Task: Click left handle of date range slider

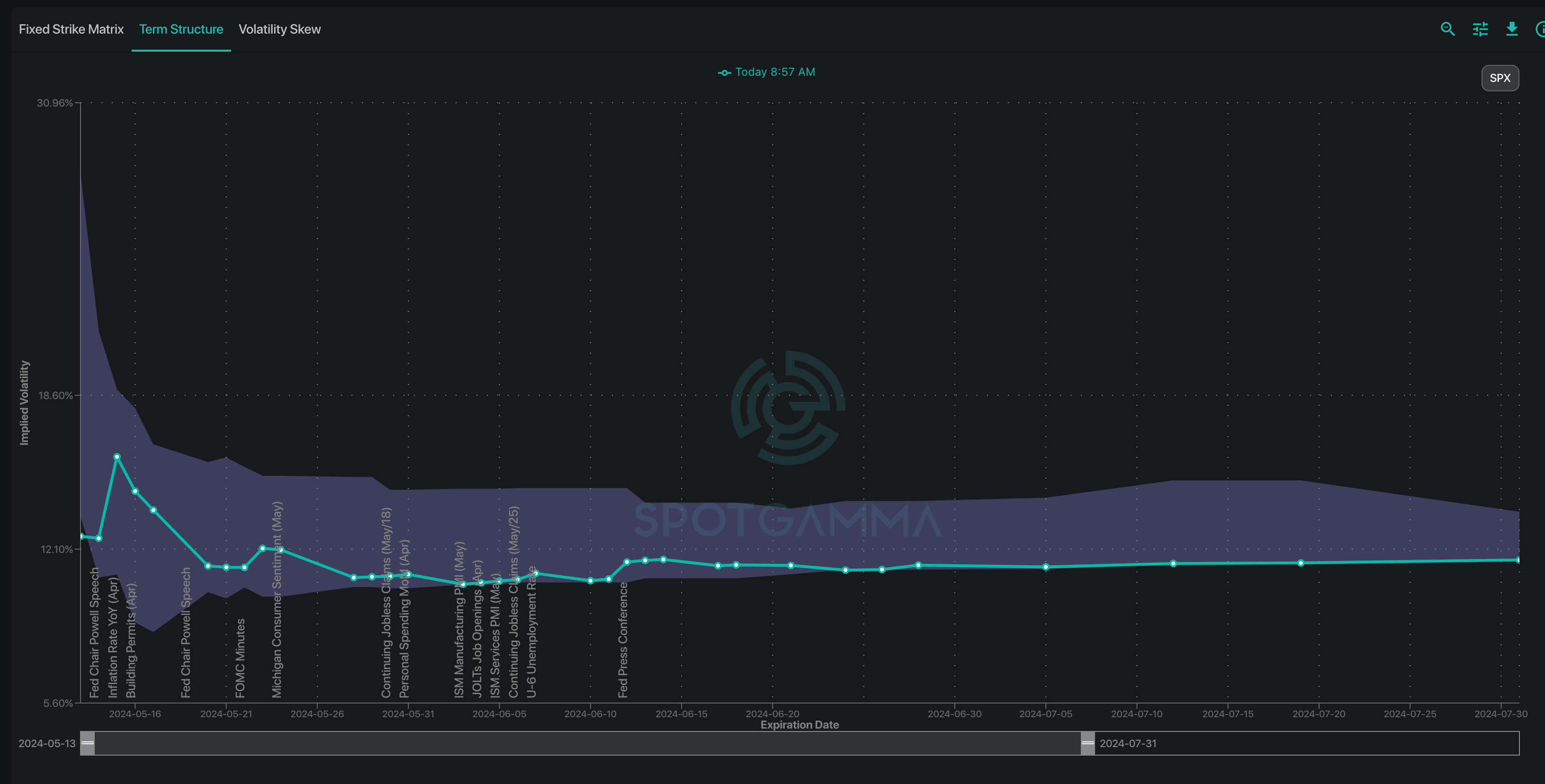Action: pos(88,743)
